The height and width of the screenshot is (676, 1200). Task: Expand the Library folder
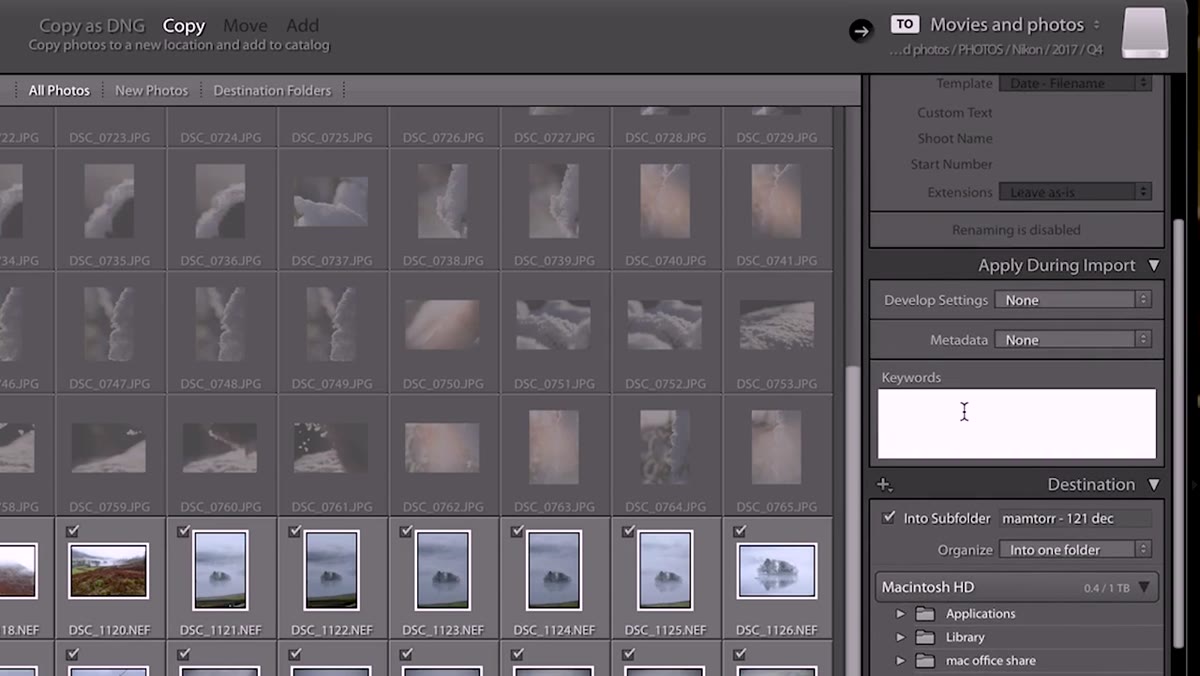[900, 637]
